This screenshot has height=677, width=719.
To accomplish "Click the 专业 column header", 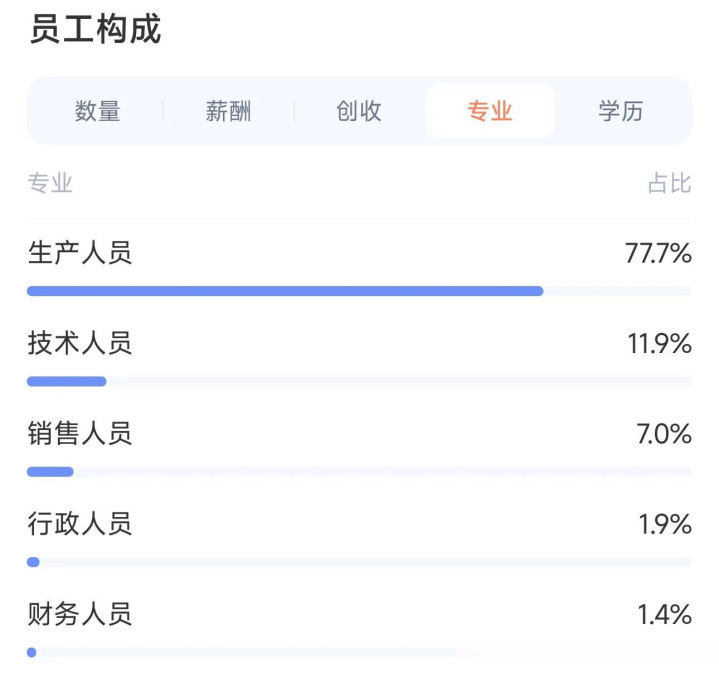I will tap(50, 183).
